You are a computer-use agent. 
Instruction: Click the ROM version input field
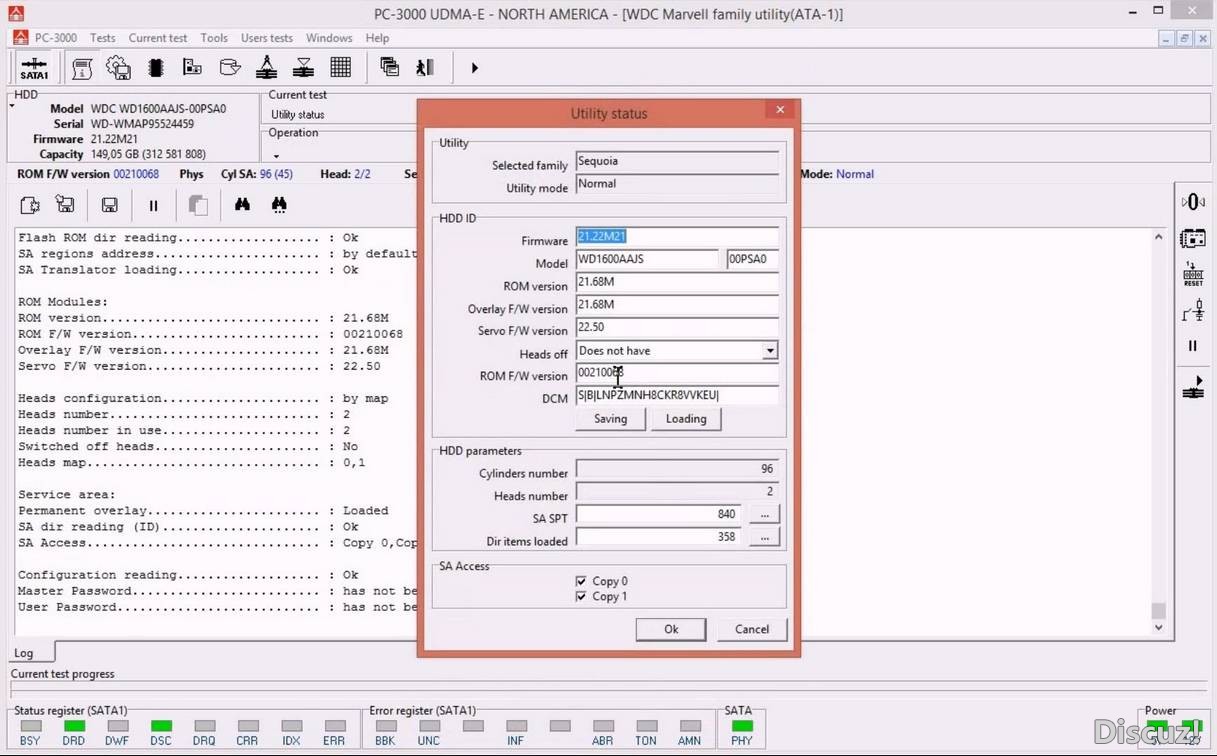(x=677, y=282)
